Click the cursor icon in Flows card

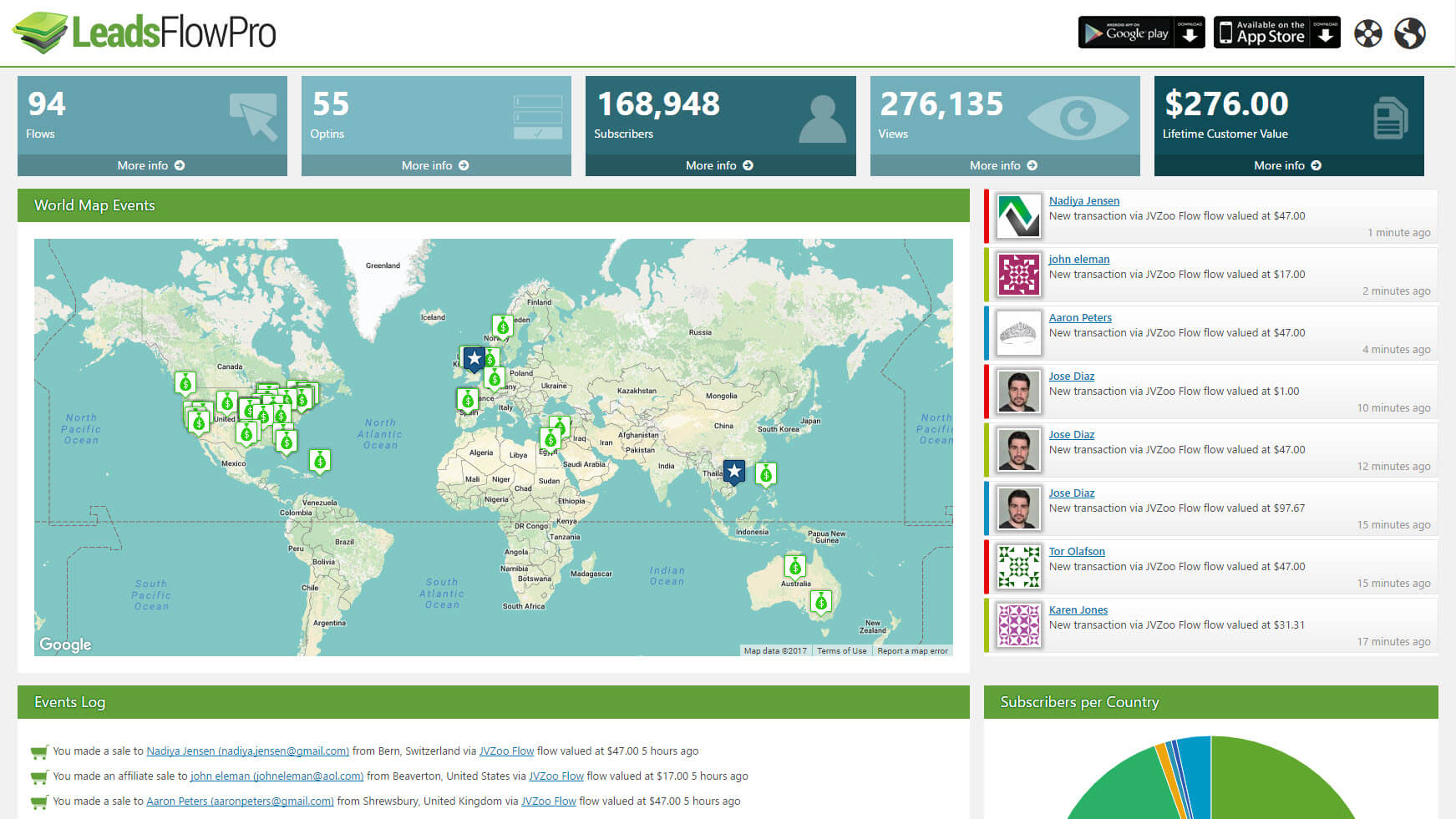[x=254, y=117]
